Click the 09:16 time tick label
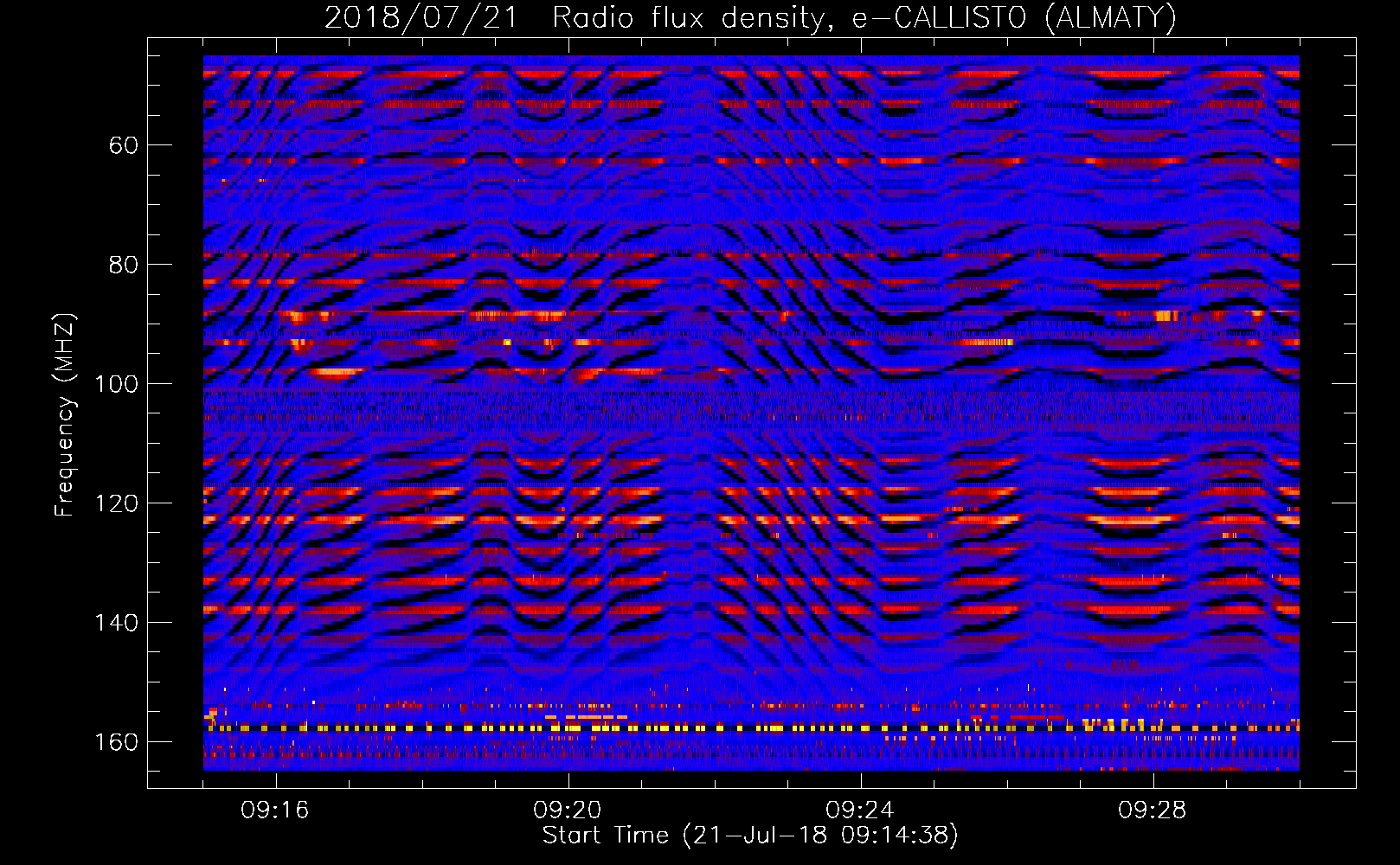 pyautogui.click(x=275, y=811)
